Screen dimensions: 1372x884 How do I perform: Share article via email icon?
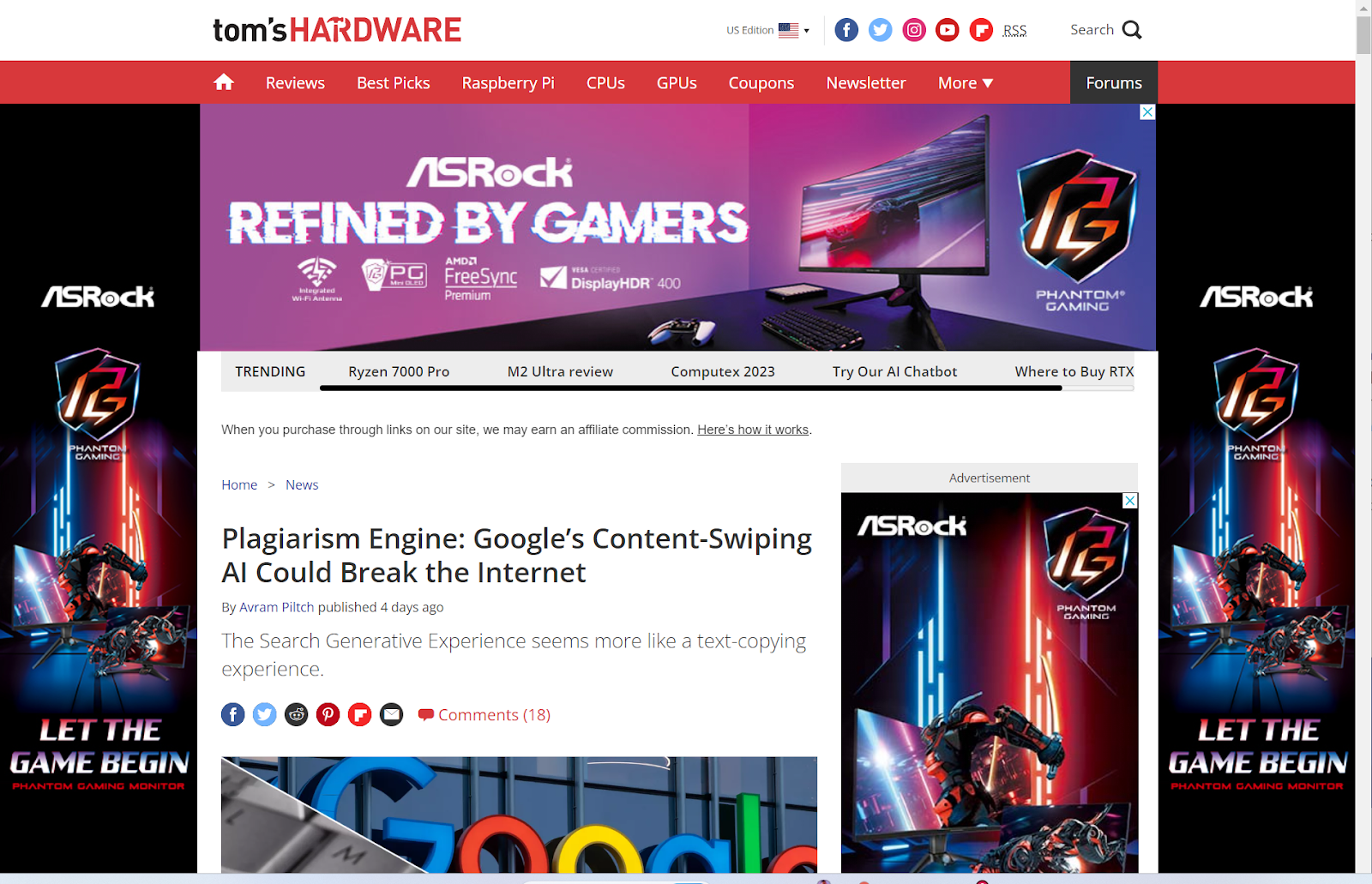[x=392, y=714]
